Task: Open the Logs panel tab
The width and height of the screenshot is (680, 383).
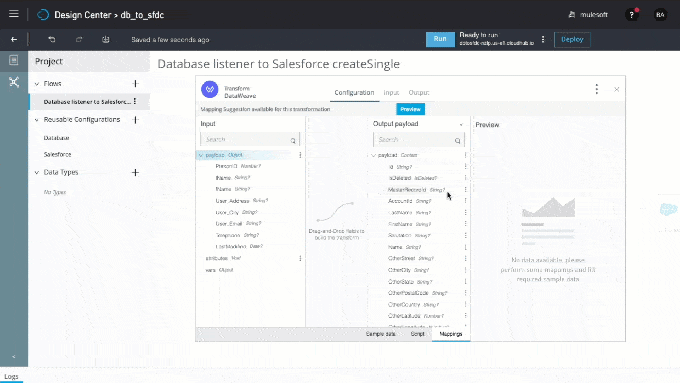Action: point(11,376)
